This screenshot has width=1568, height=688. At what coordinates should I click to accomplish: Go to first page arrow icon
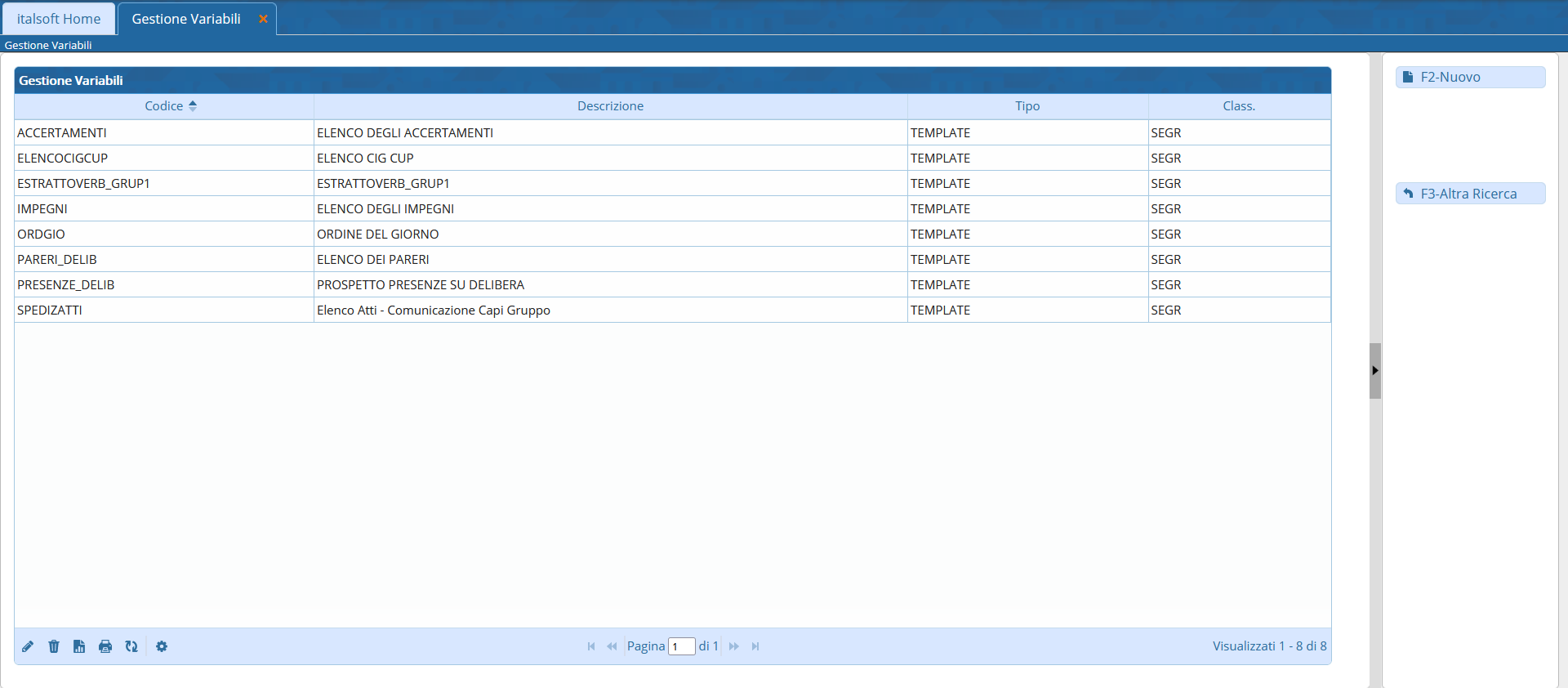(591, 646)
